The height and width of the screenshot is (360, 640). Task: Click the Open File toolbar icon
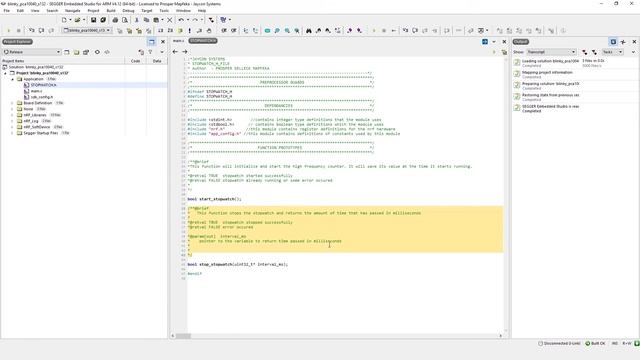pos(77,20)
